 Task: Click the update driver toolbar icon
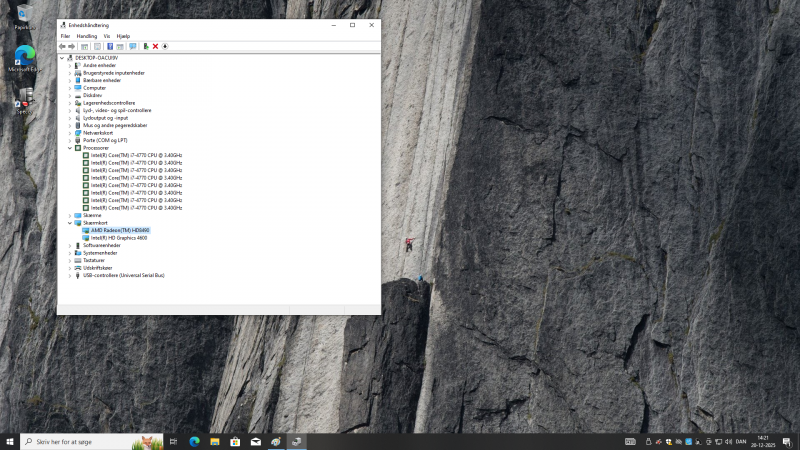[x=146, y=46]
